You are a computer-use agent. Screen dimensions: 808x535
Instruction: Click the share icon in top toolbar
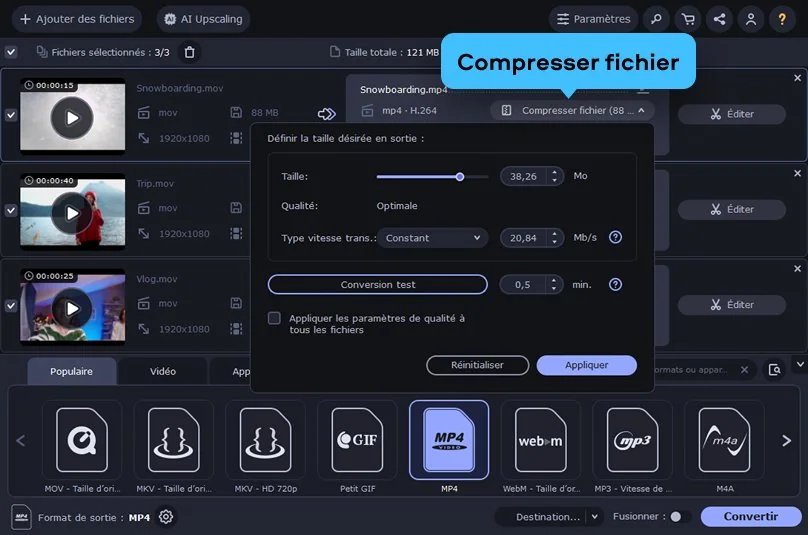718,19
